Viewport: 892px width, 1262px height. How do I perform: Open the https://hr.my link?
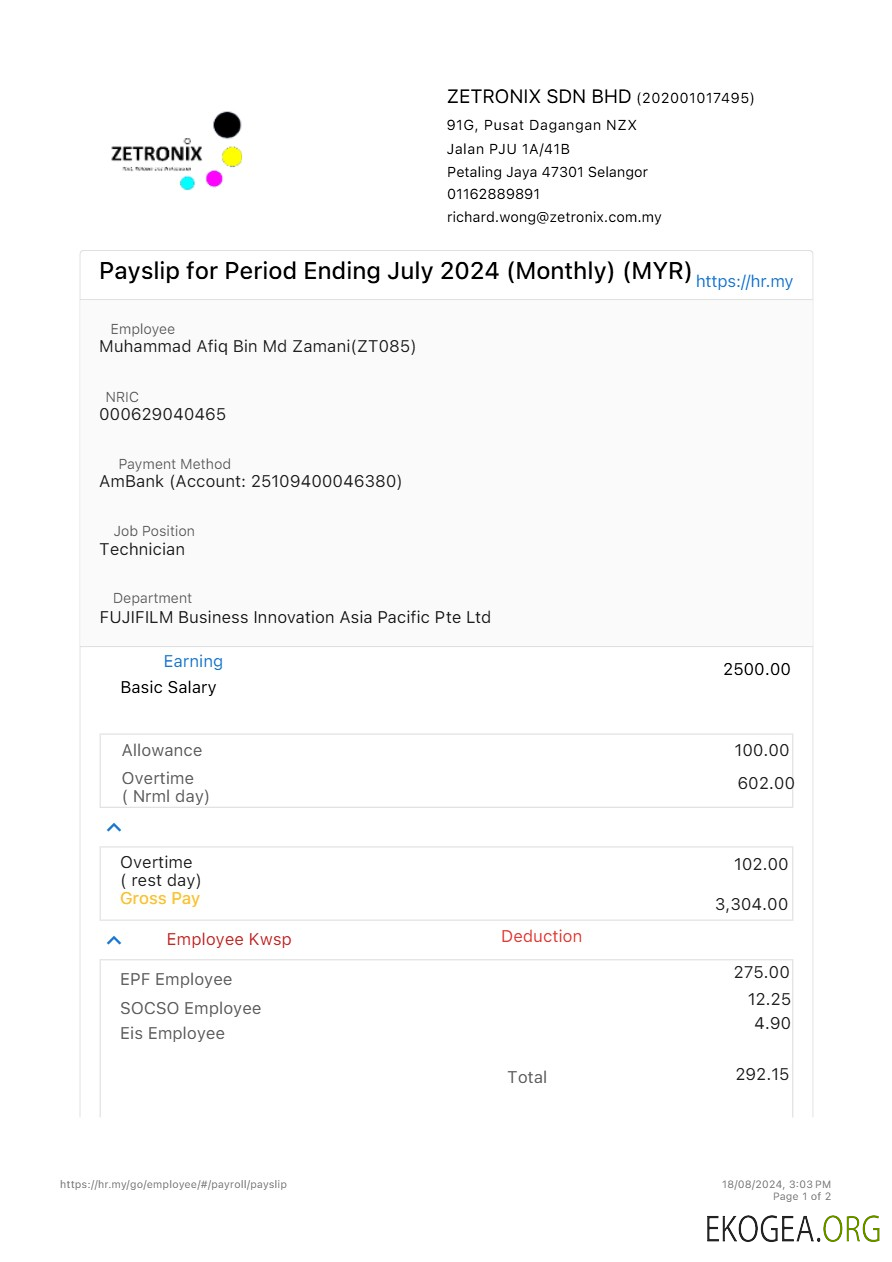[744, 282]
